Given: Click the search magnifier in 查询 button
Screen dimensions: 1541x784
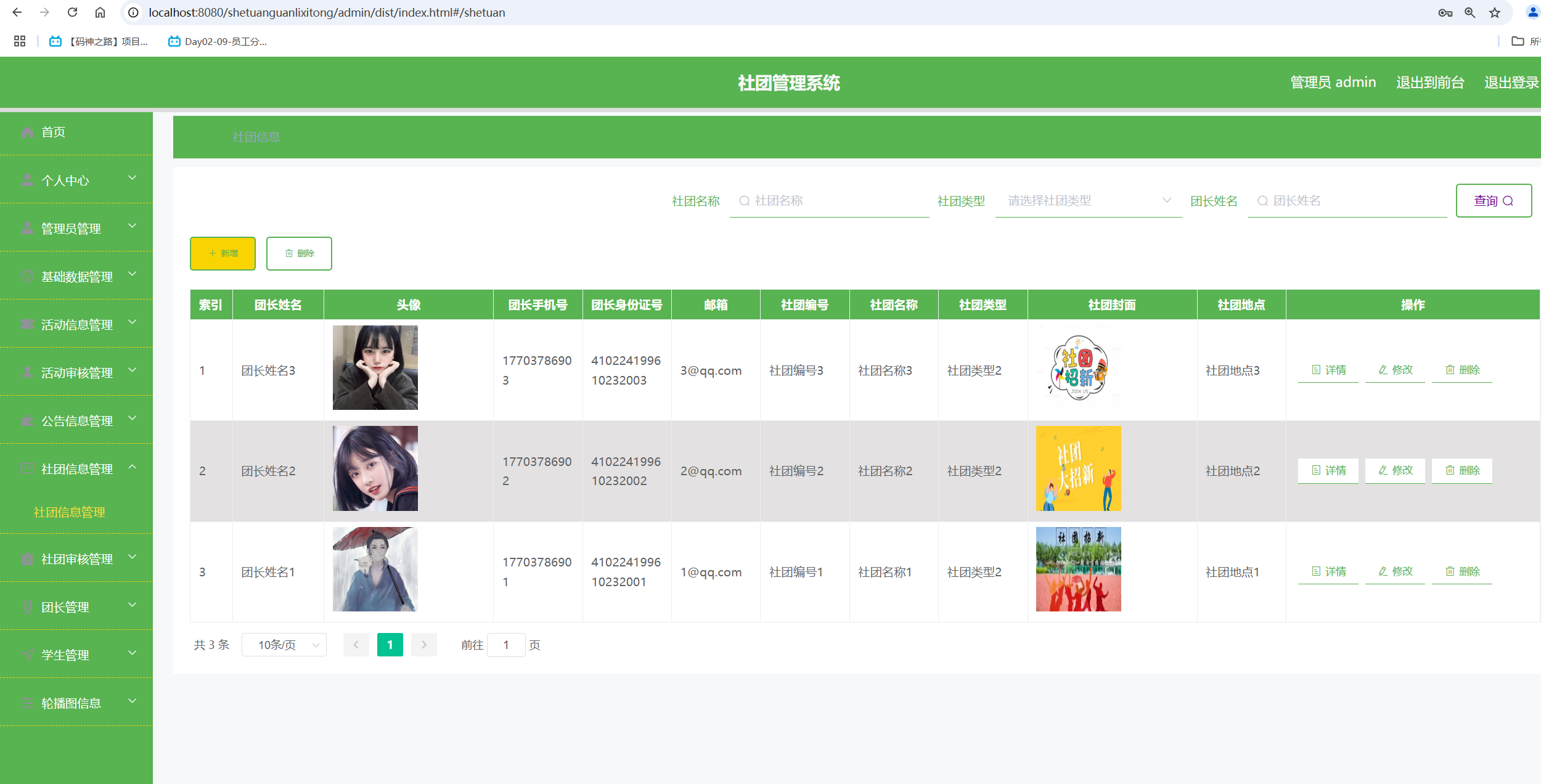Looking at the screenshot, I should tap(1508, 201).
